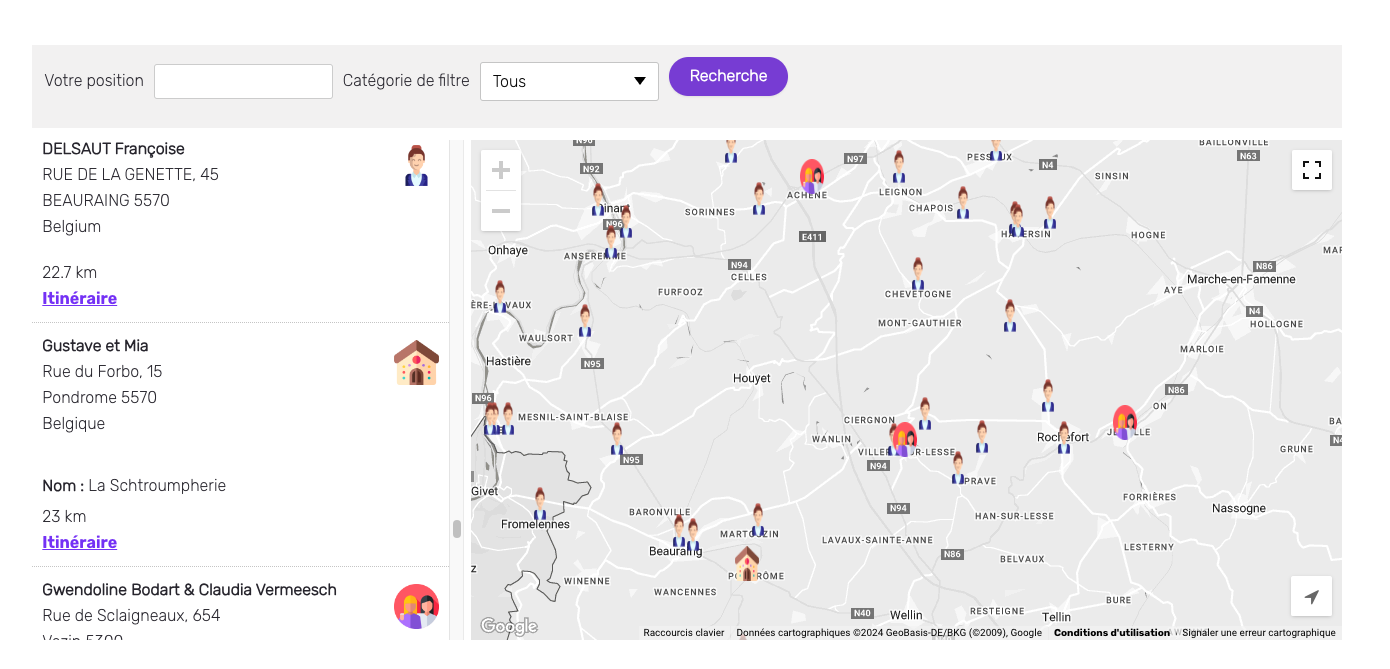Click DELSAUT Françoise's avatar icon in list

(x=416, y=166)
